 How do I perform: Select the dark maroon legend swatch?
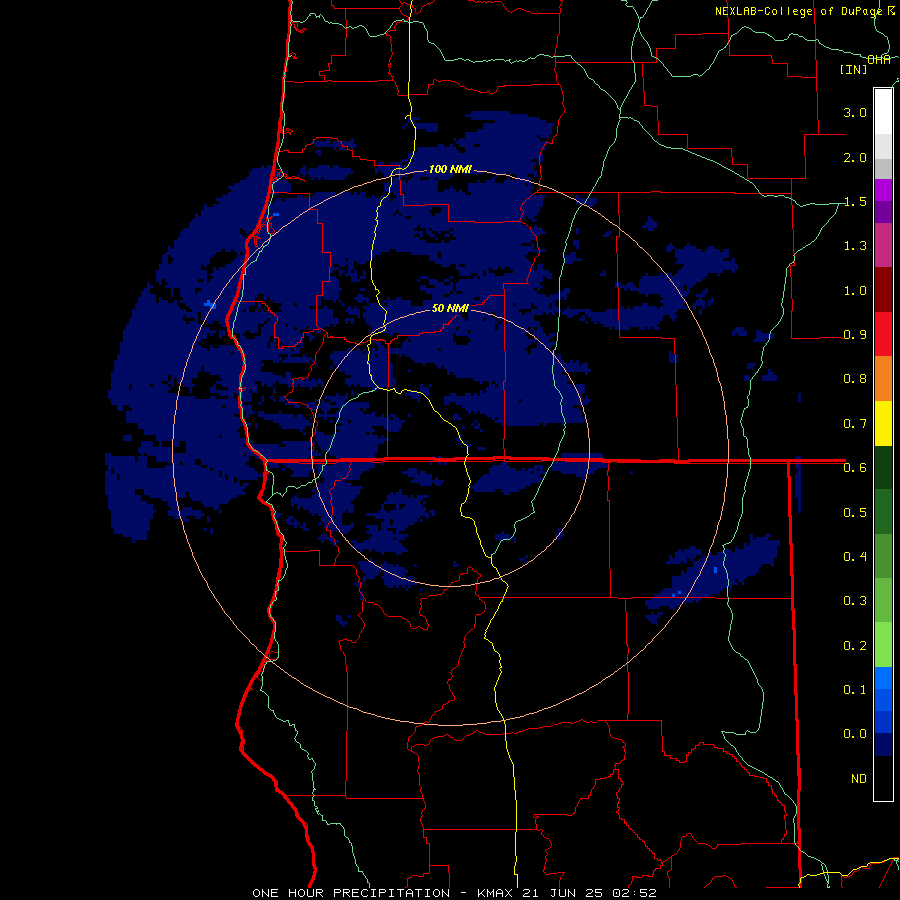point(883,289)
